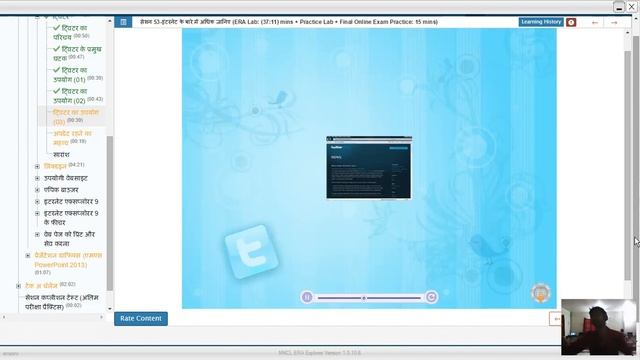The image size is (640, 360).
Task: Select इंटरनेट एक्सप्लोरर 9 के फीचर label
Action: pos(71,218)
